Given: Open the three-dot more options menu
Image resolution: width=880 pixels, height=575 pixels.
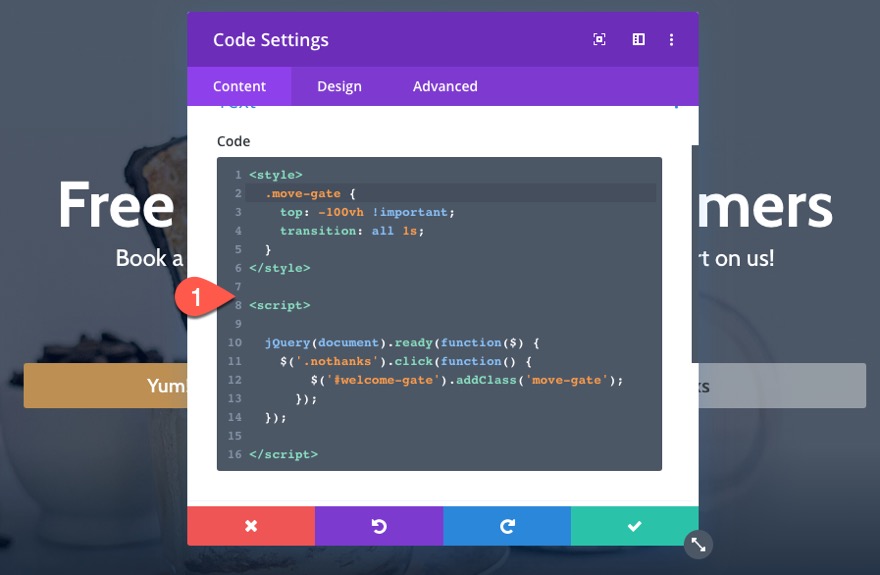Looking at the screenshot, I should pos(671,39).
